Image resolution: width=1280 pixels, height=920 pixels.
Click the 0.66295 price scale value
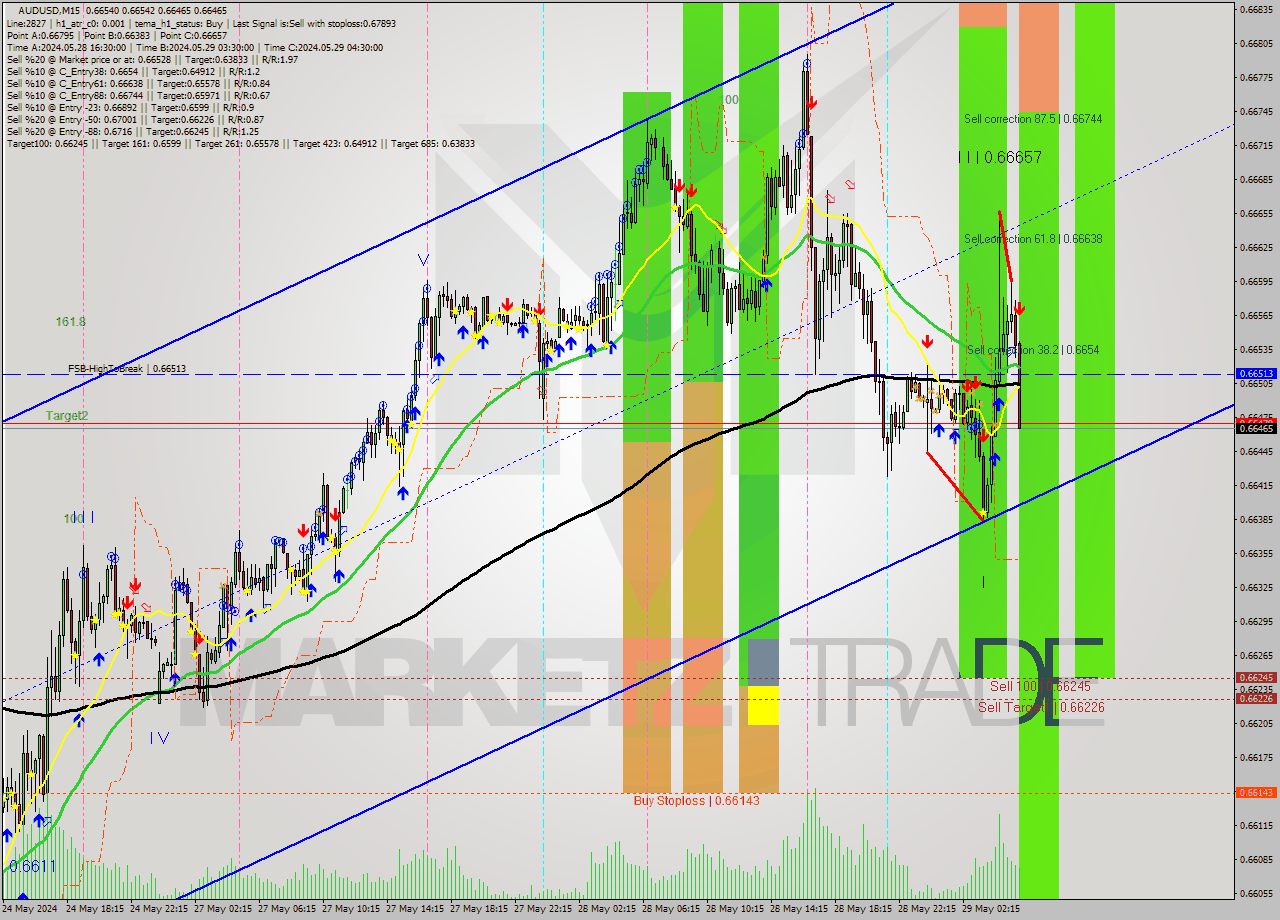pyautogui.click(x=1257, y=622)
